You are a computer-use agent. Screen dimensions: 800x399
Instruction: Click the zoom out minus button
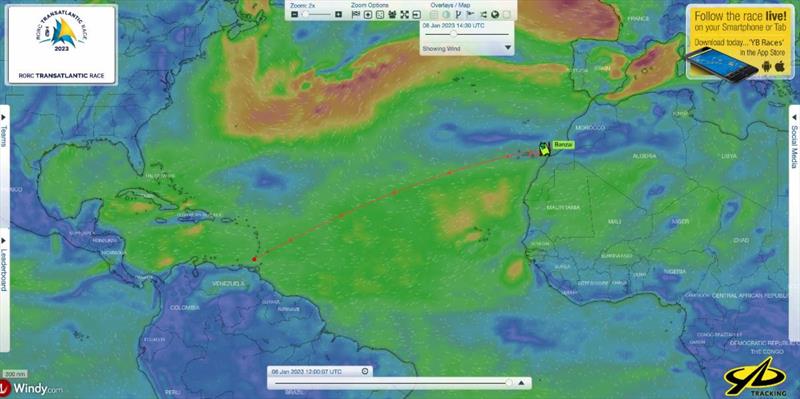coord(294,14)
